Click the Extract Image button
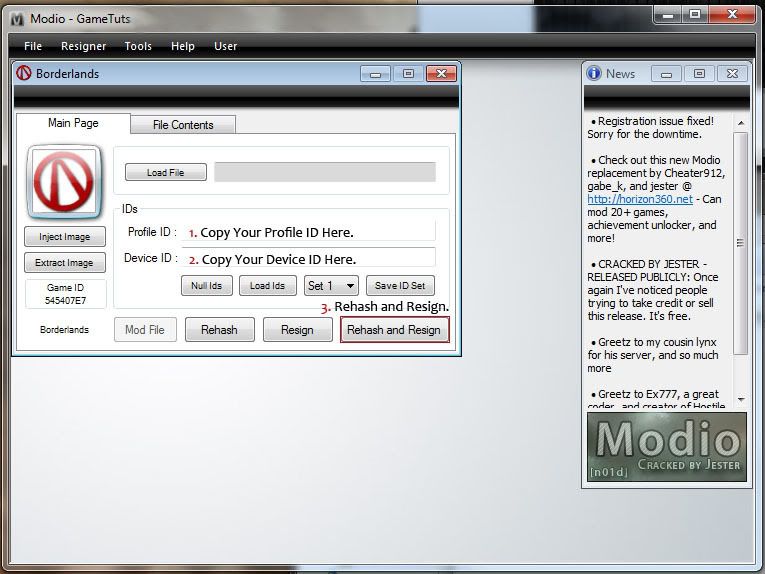The height and width of the screenshot is (574, 765). (x=64, y=263)
